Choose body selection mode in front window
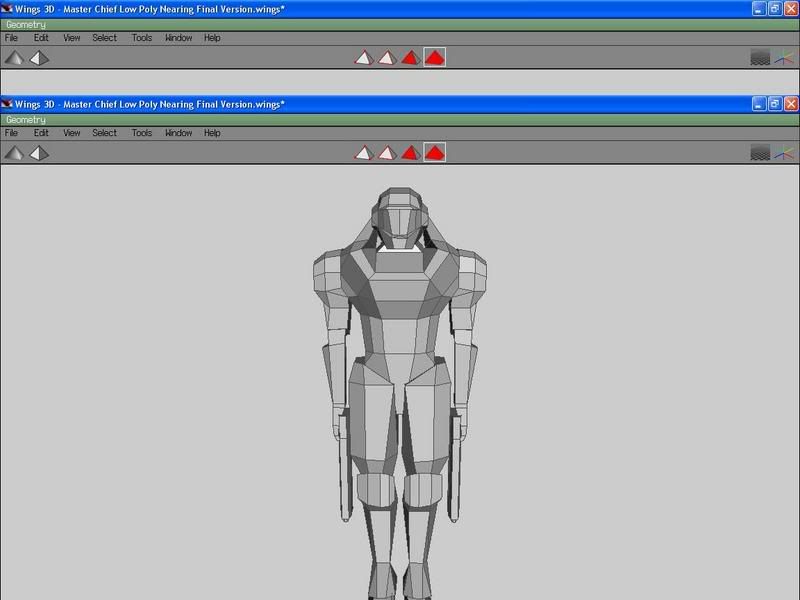Screen dimensions: 800x600 (435, 152)
